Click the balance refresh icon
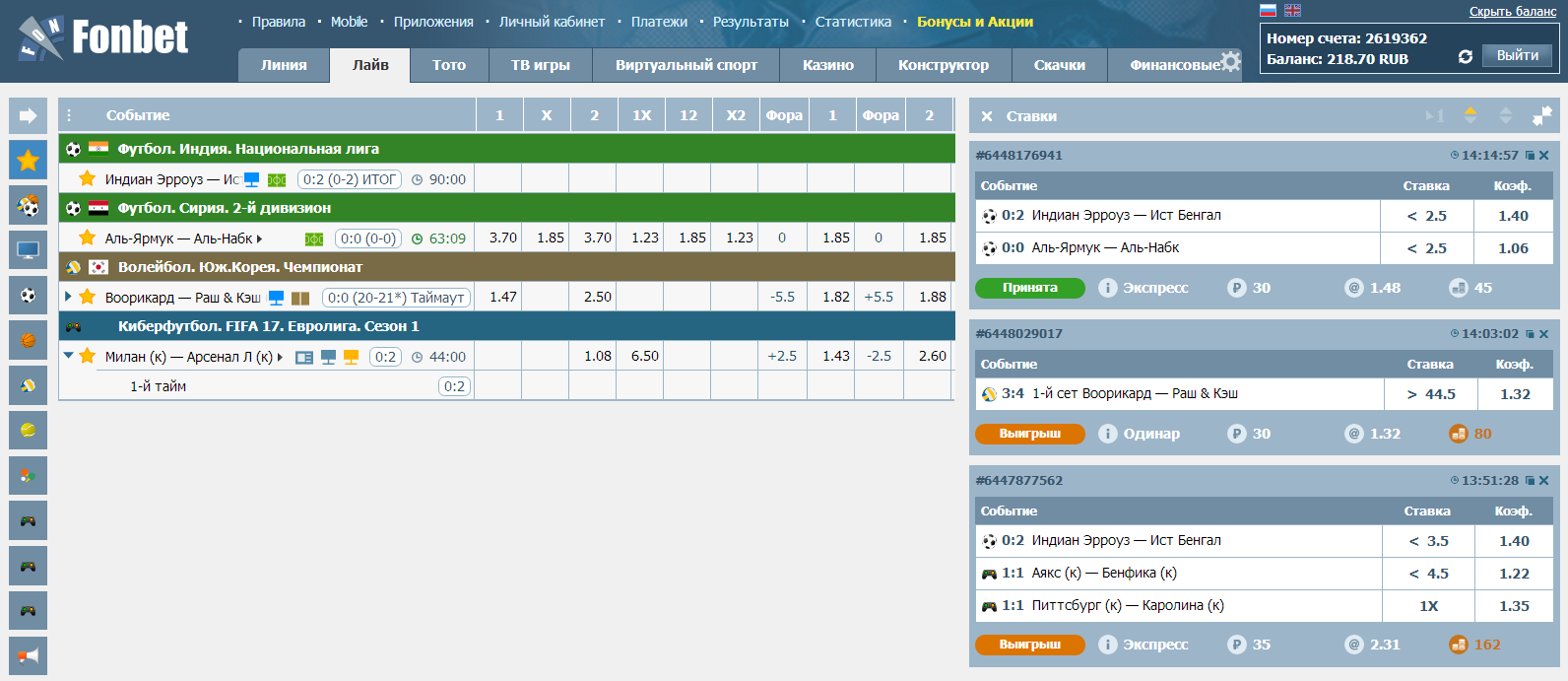The image size is (1568, 681). pyautogui.click(x=1465, y=57)
